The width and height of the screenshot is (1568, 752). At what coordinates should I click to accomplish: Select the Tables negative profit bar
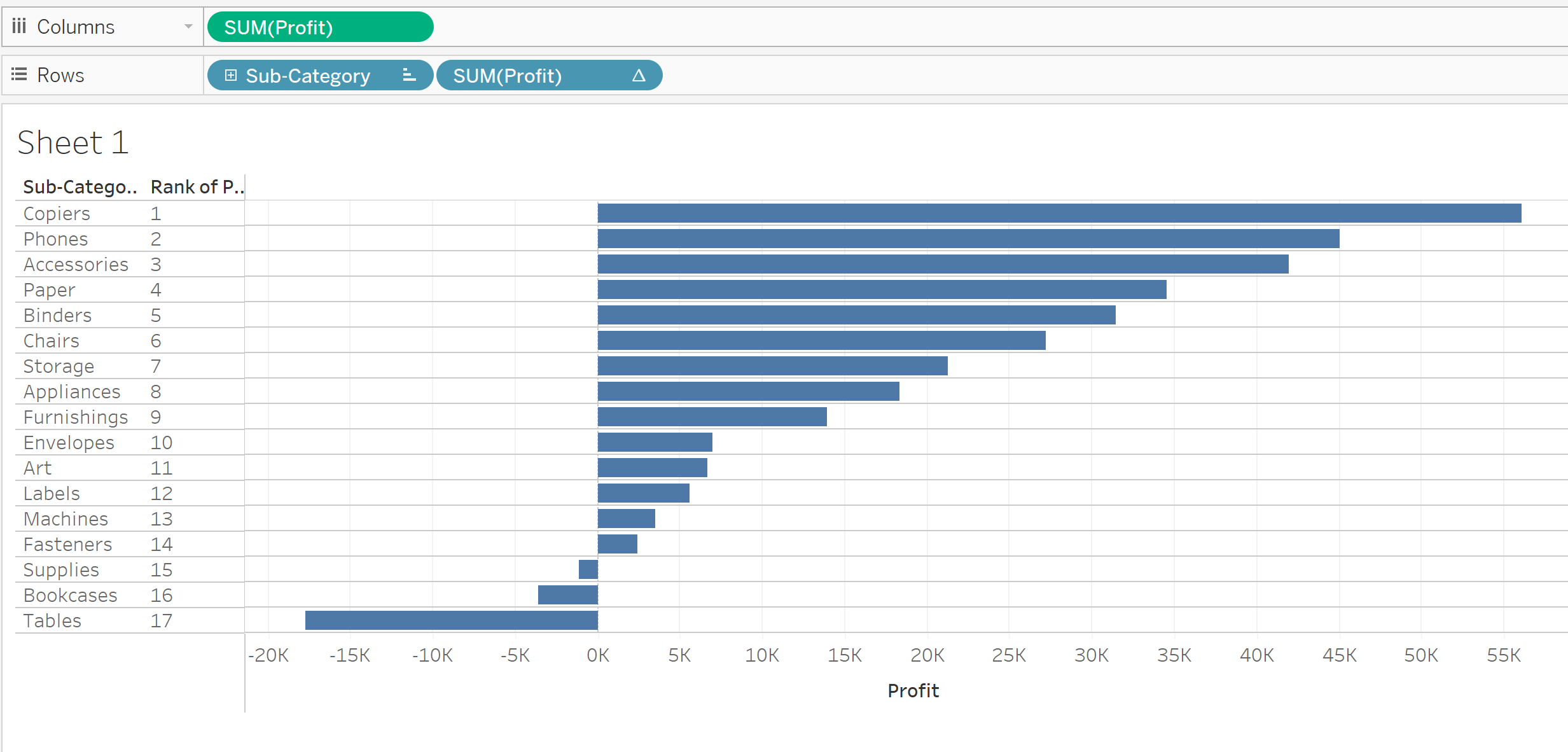coord(451,620)
